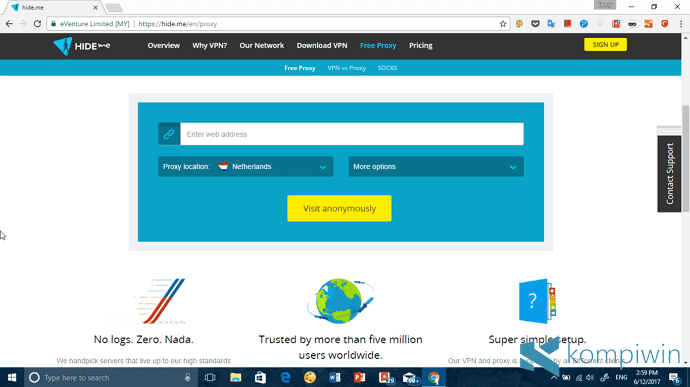The image size is (690, 387).
Task: Click the Chrome icon in taskbar
Action: tap(433, 377)
